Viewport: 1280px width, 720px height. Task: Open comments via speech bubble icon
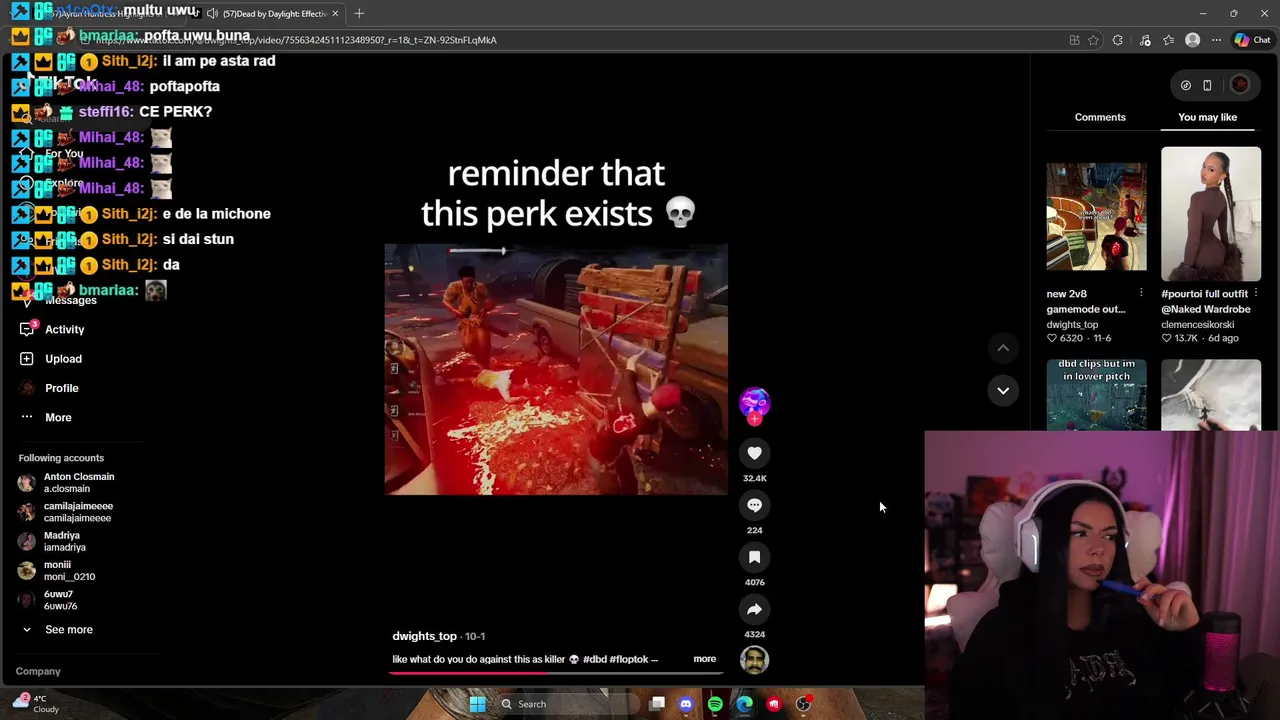754,505
